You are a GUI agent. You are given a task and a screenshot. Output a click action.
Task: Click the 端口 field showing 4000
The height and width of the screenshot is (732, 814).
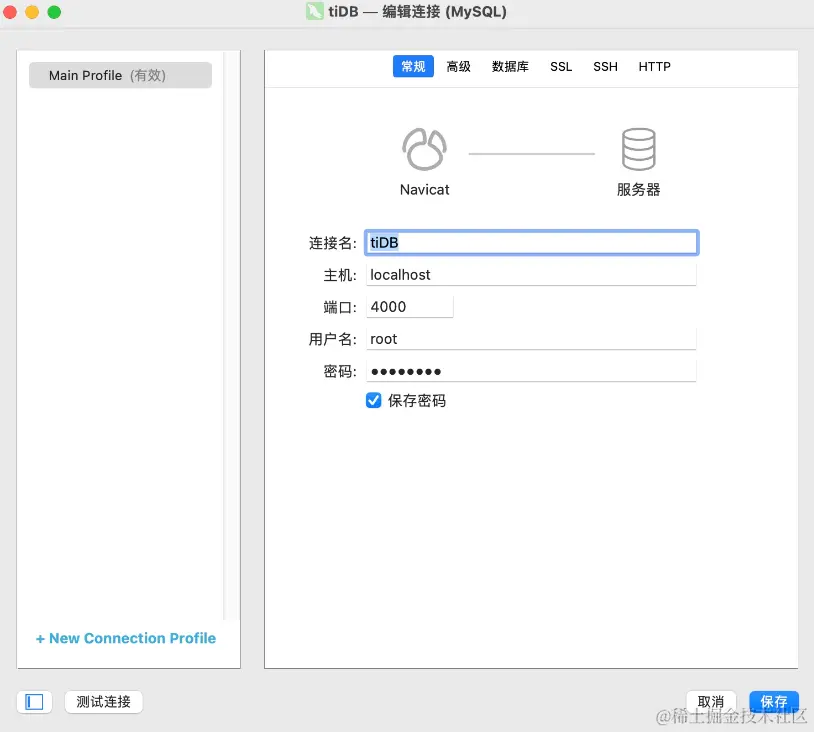click(x=410, y=307)
